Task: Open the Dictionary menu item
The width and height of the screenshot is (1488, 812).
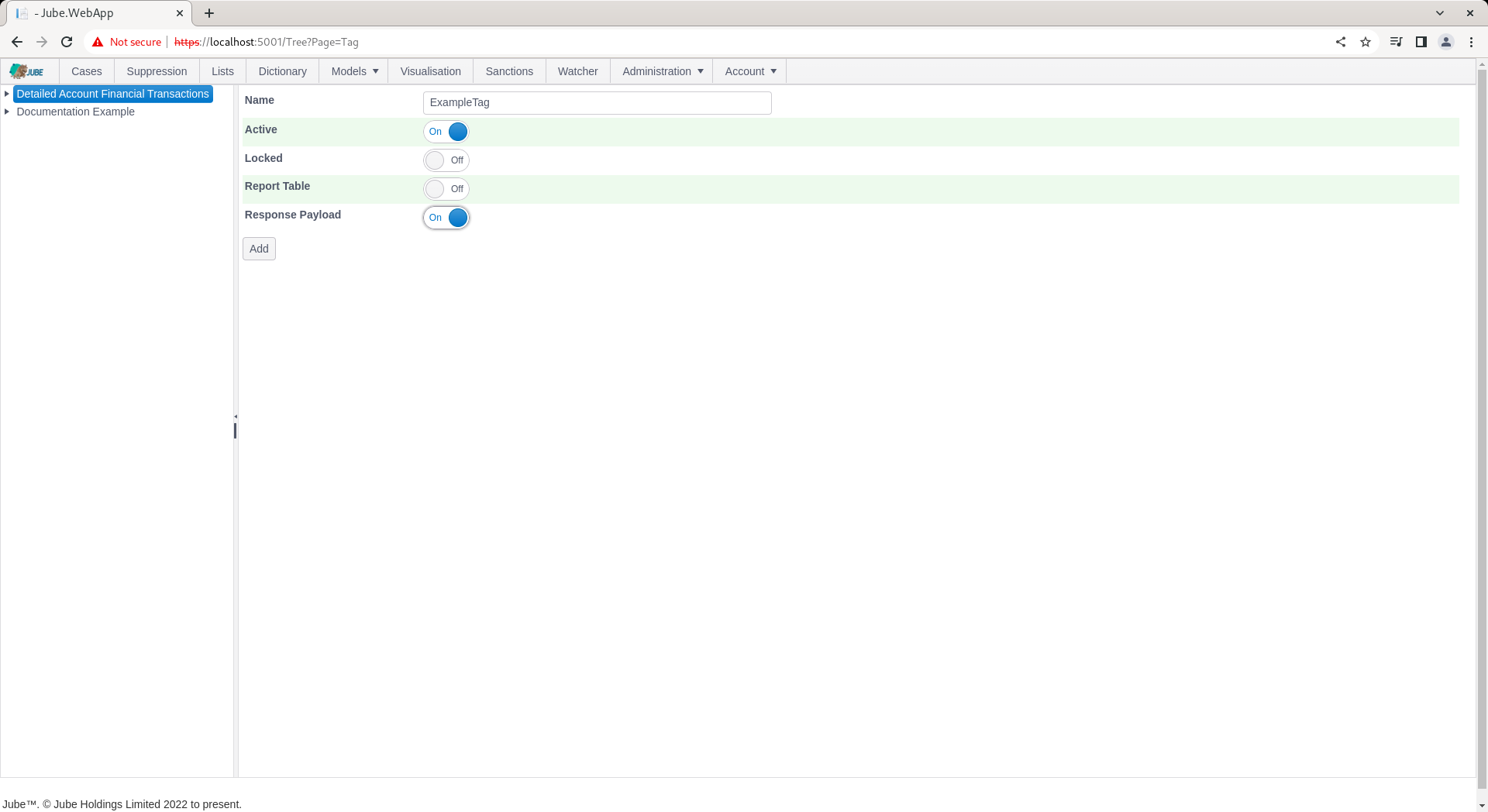Action: 282,71
